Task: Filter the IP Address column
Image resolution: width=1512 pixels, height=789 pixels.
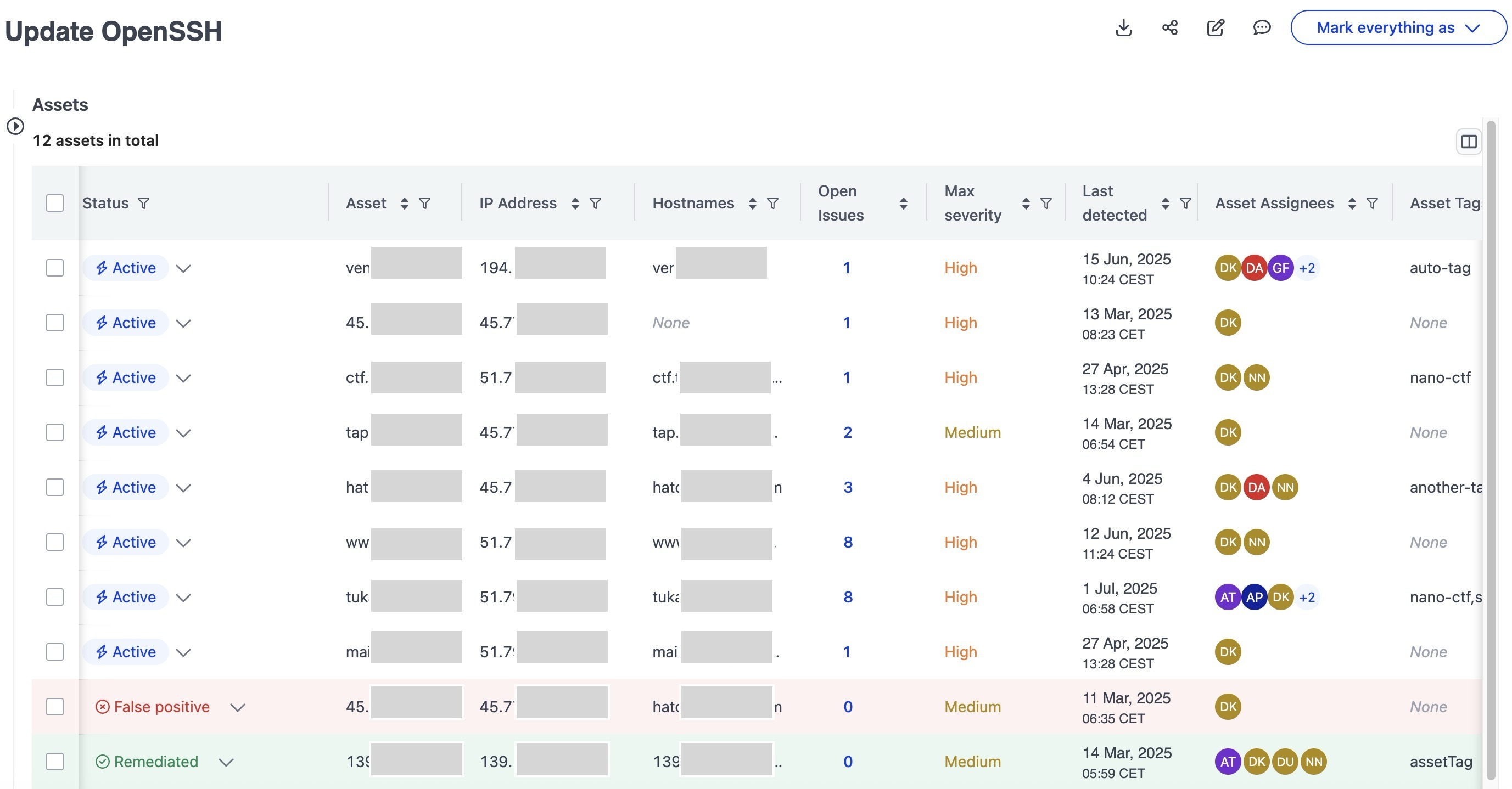Action: [595, 203]
